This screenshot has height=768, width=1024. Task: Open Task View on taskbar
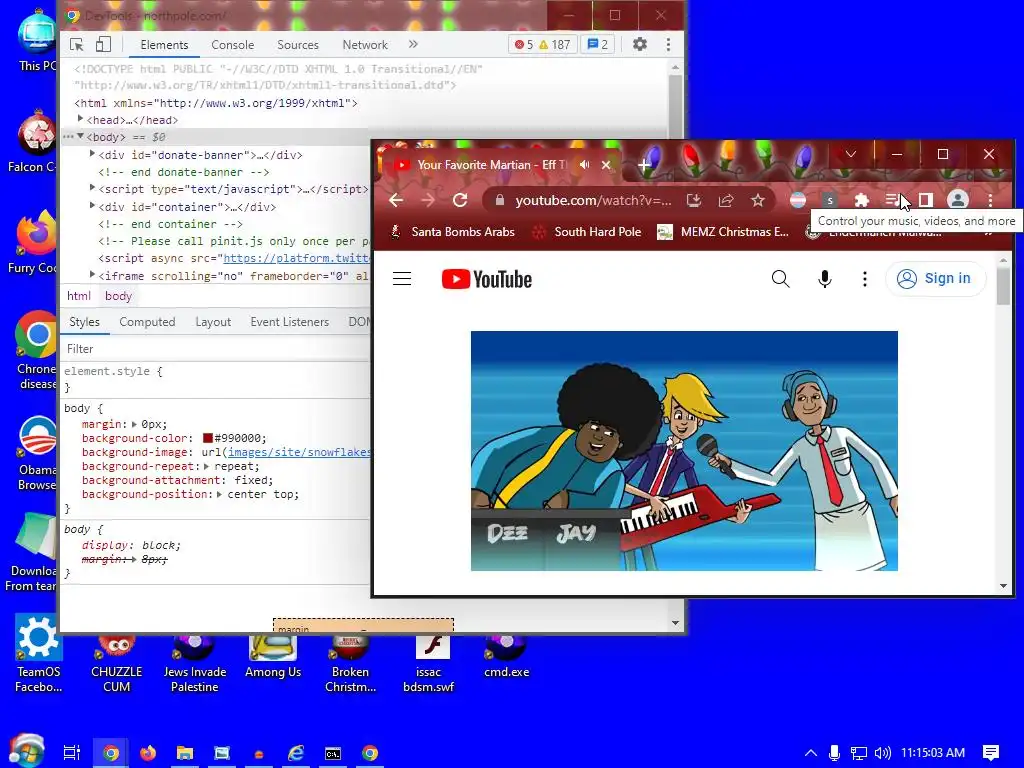point(72,753)
